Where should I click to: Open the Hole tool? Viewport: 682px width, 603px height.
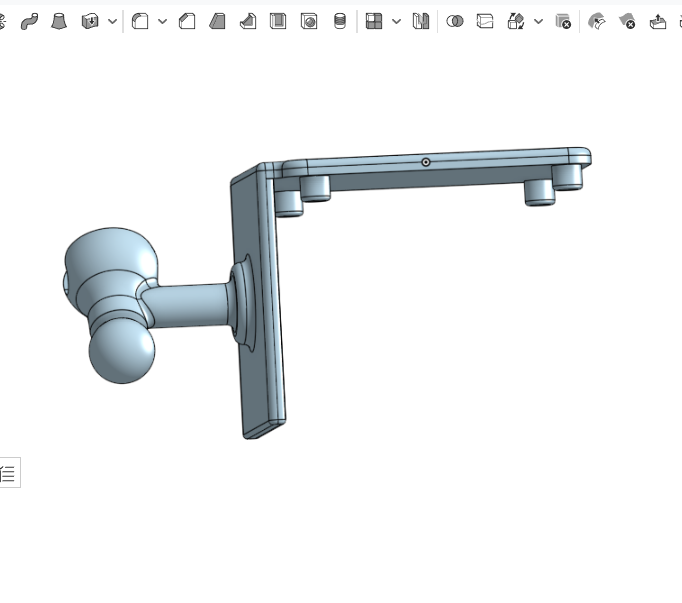click(309, 21)
